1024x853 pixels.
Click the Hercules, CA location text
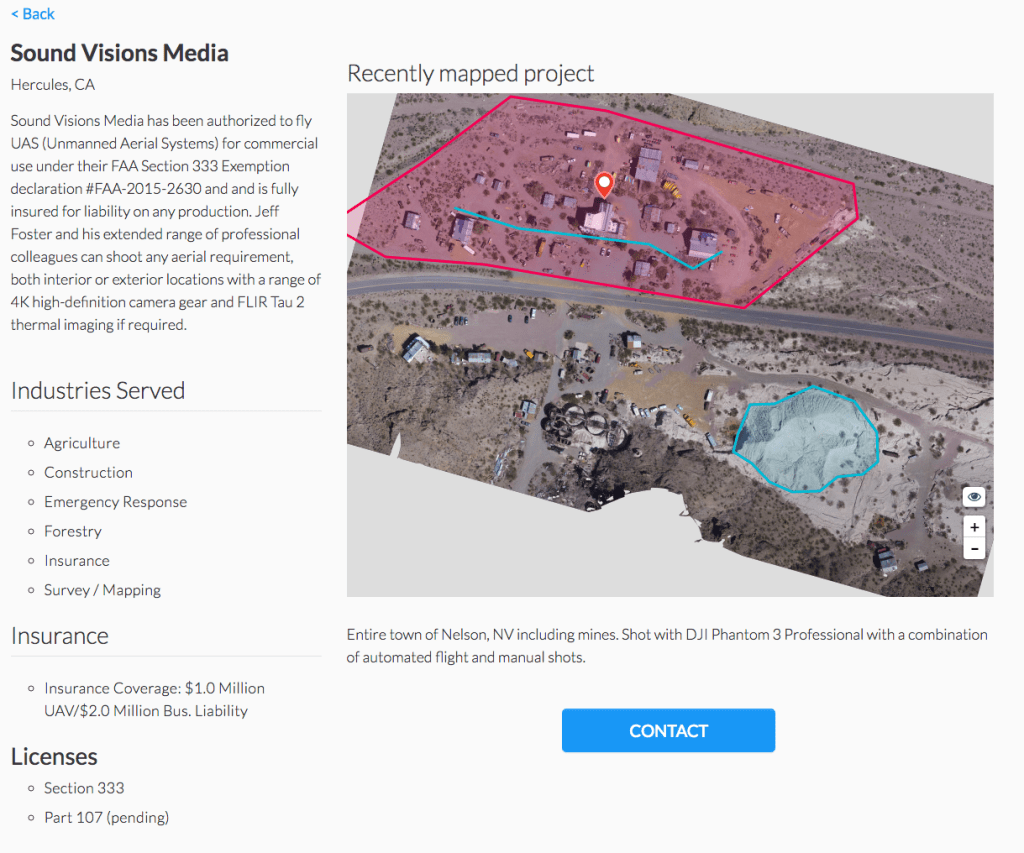53,85
